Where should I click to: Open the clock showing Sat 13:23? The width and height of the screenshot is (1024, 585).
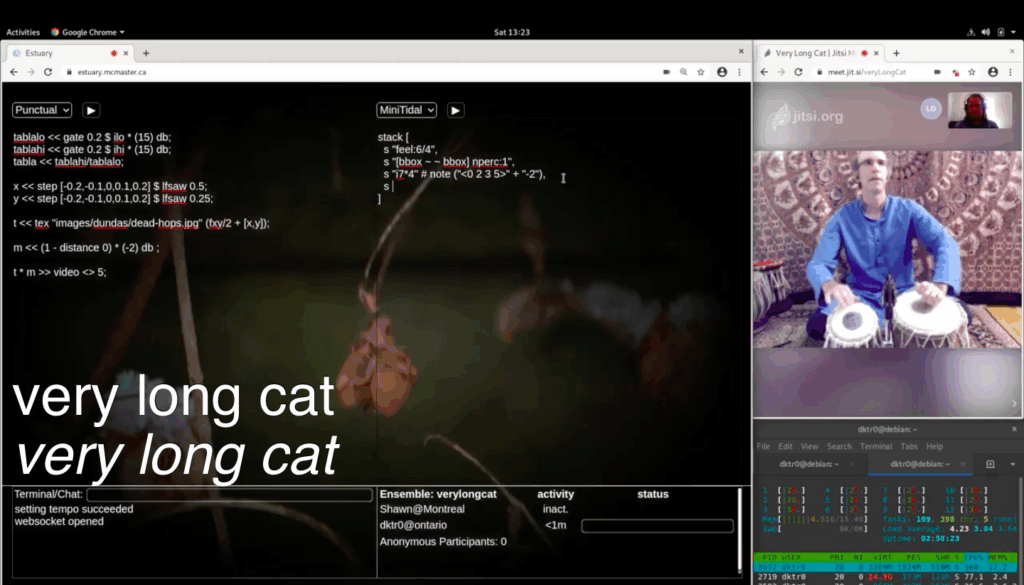[512, 32]
